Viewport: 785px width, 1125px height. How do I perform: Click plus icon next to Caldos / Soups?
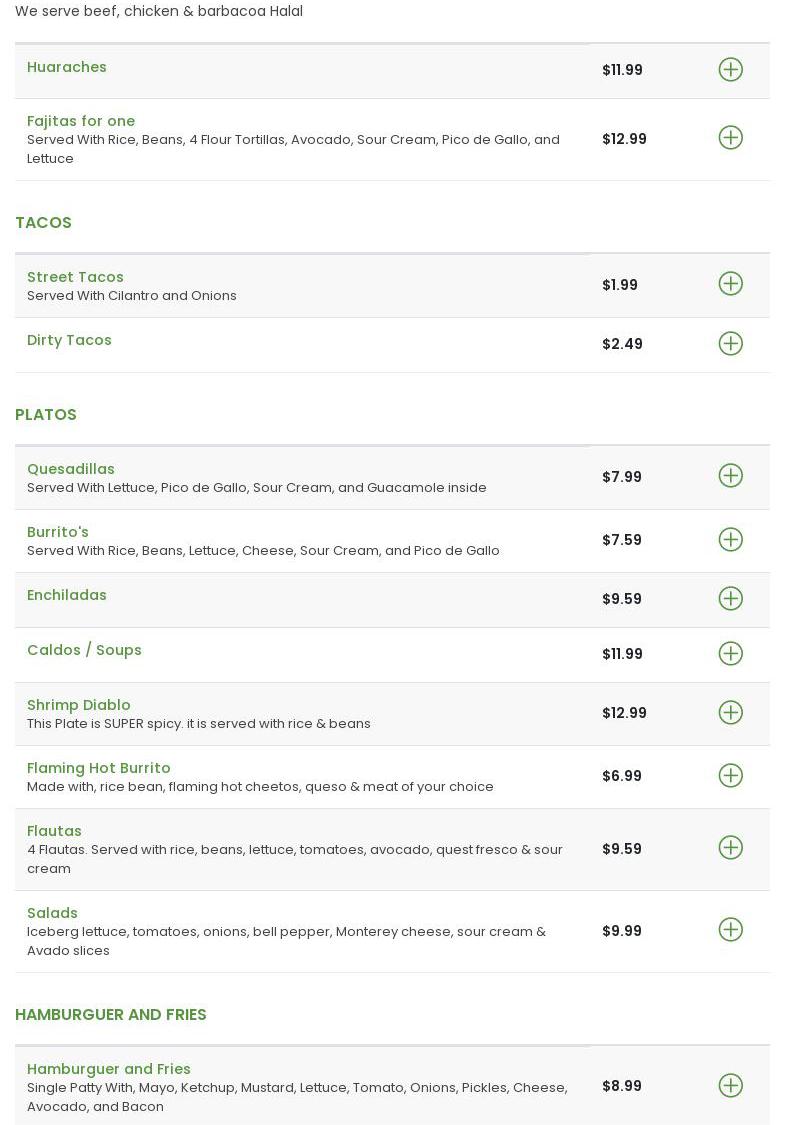(731, 654)
